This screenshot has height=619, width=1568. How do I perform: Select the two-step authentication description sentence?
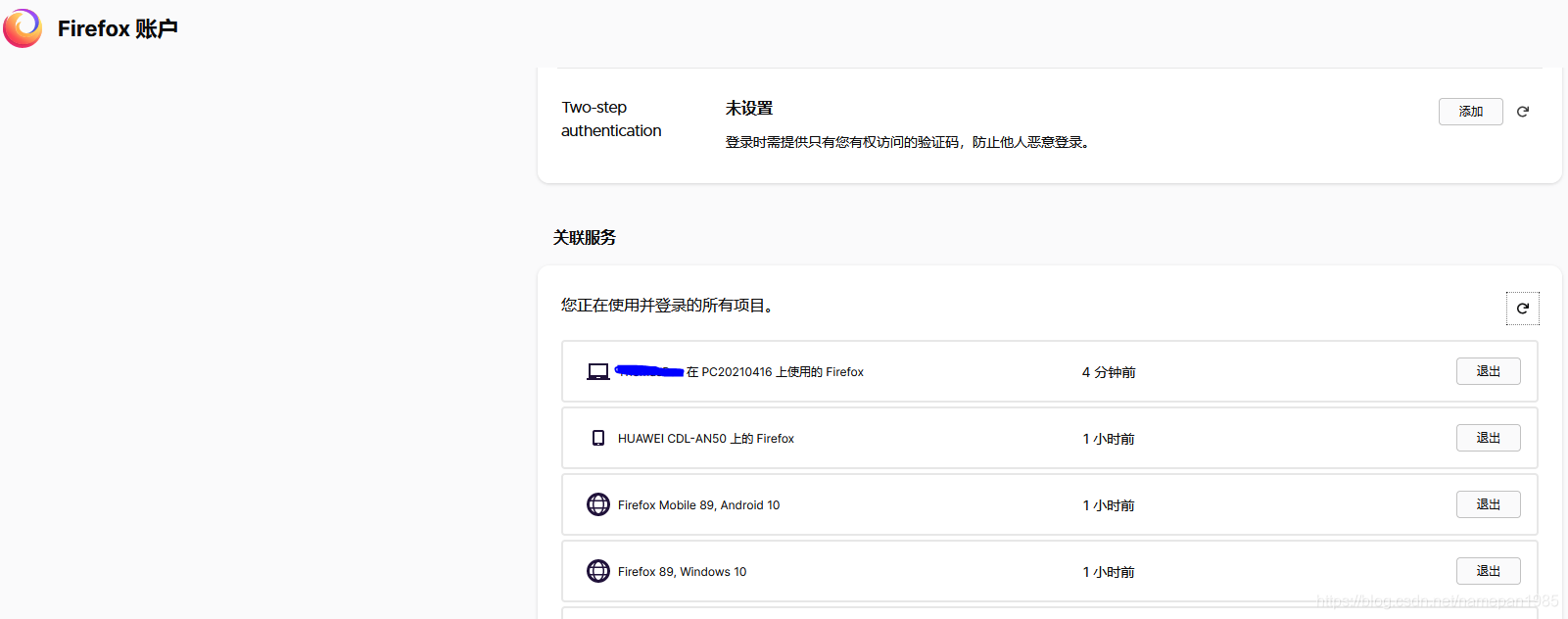pos(909,142)
